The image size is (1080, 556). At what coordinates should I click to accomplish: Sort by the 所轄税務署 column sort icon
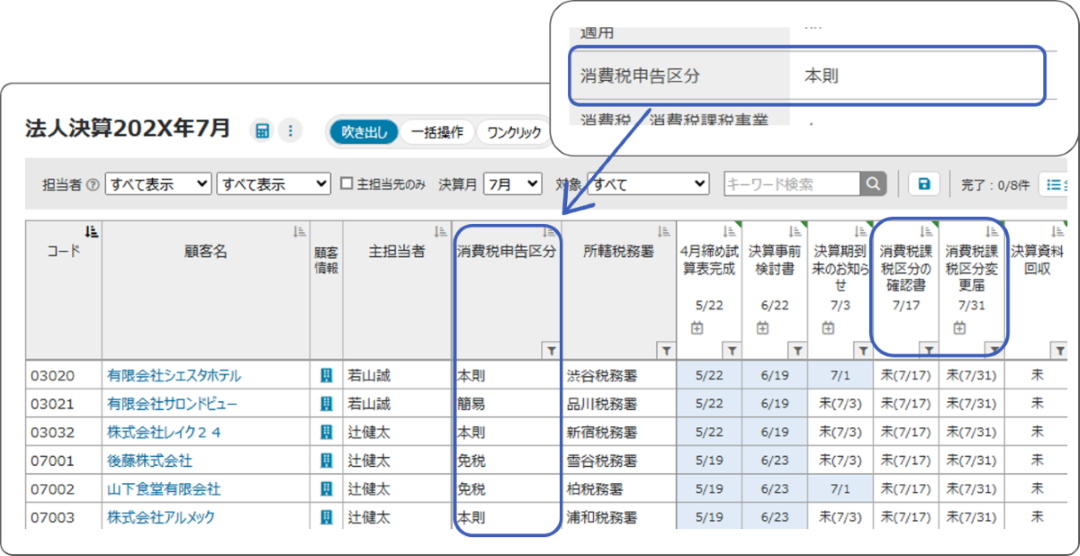click(665, 231)
